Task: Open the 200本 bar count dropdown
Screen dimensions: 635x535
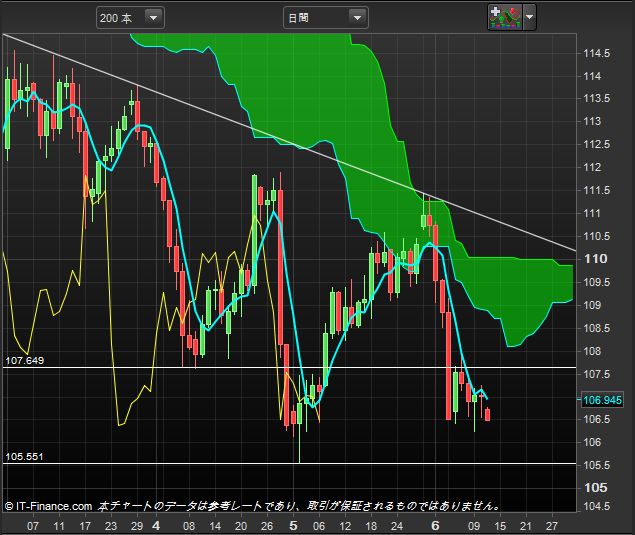Action: pos(130,18)
